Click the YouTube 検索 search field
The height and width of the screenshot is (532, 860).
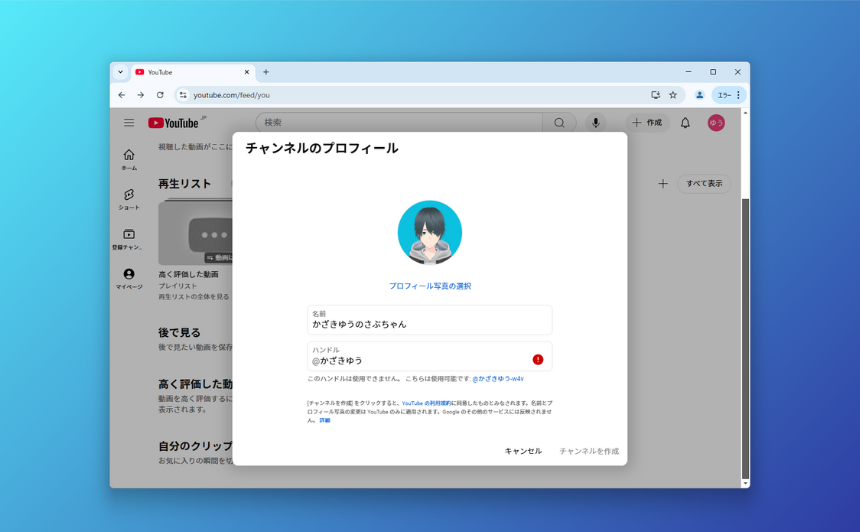click(x=399, y=123)
